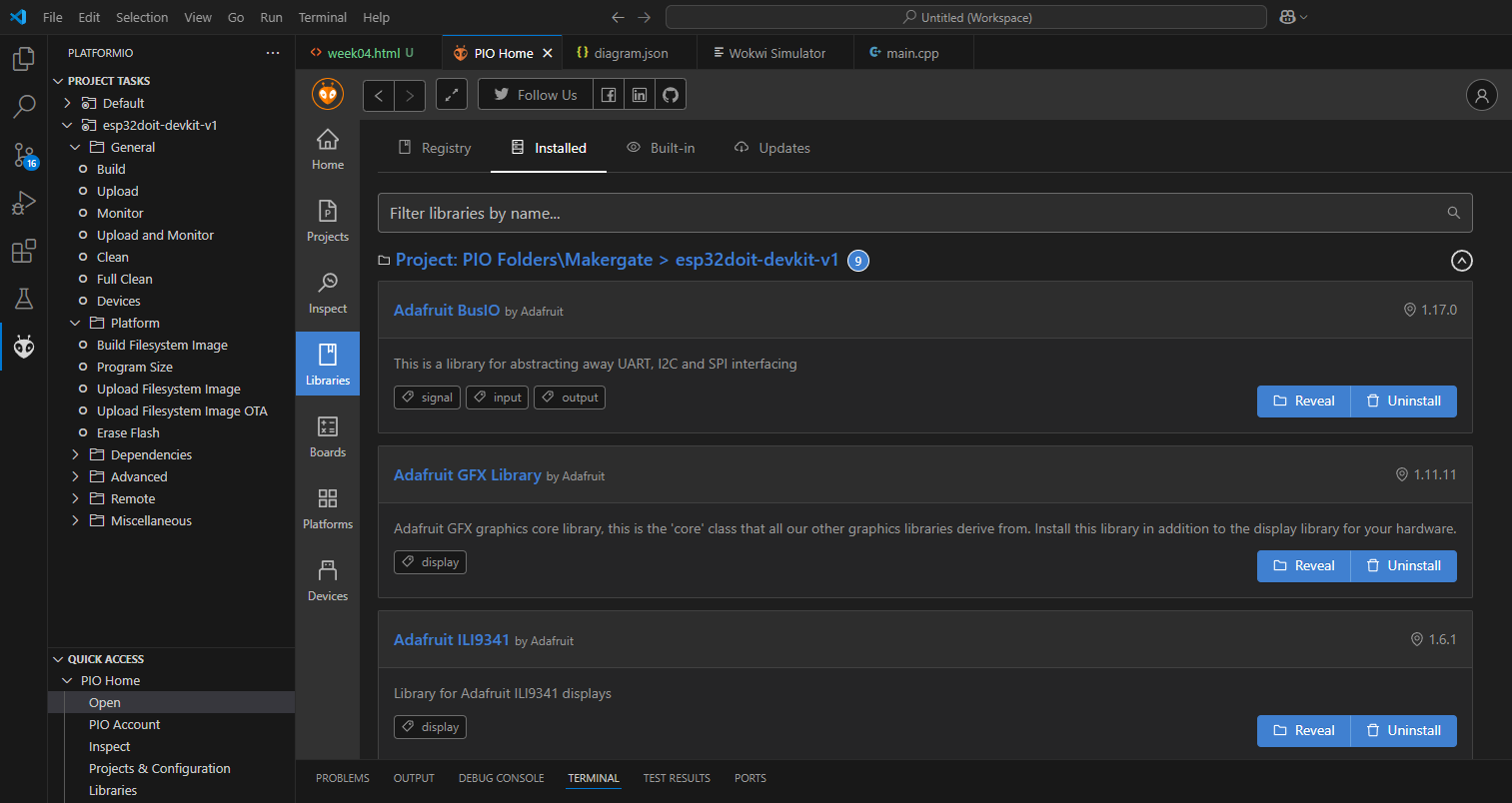1512x803 pixels.
Task: Switch to the Updates tab
Action: (771, 148)
